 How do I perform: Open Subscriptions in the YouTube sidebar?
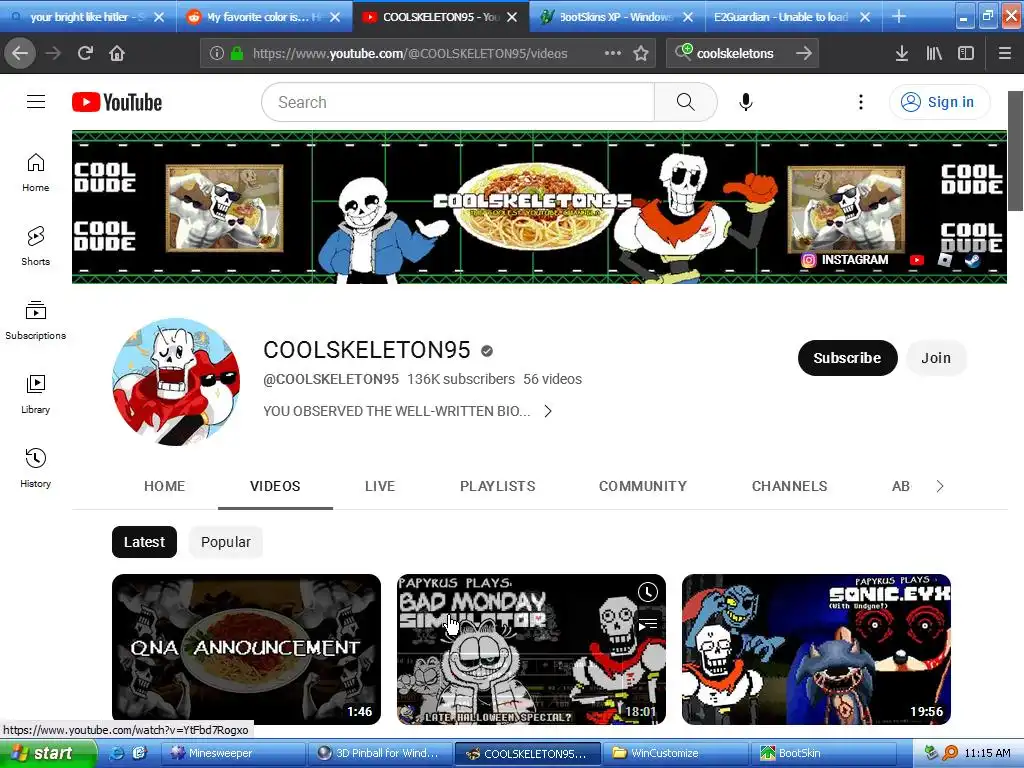click(x=35, y=320)
